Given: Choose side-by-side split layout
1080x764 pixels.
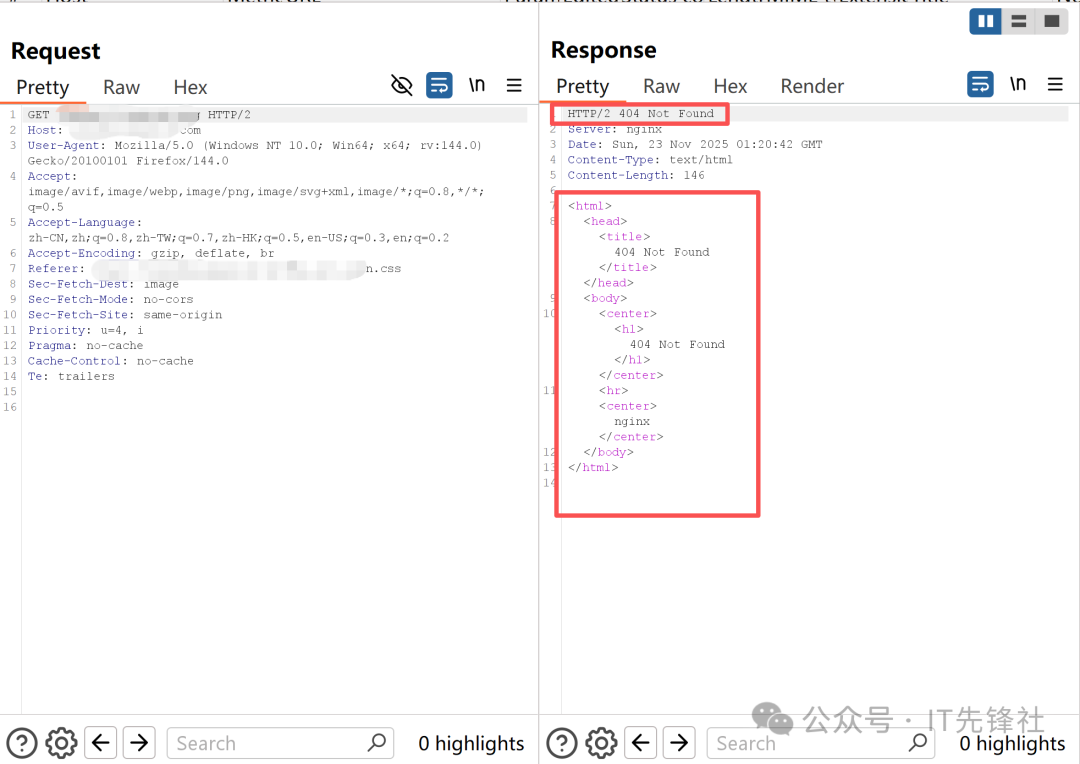Looking at the screenshot, I should 986,21.
